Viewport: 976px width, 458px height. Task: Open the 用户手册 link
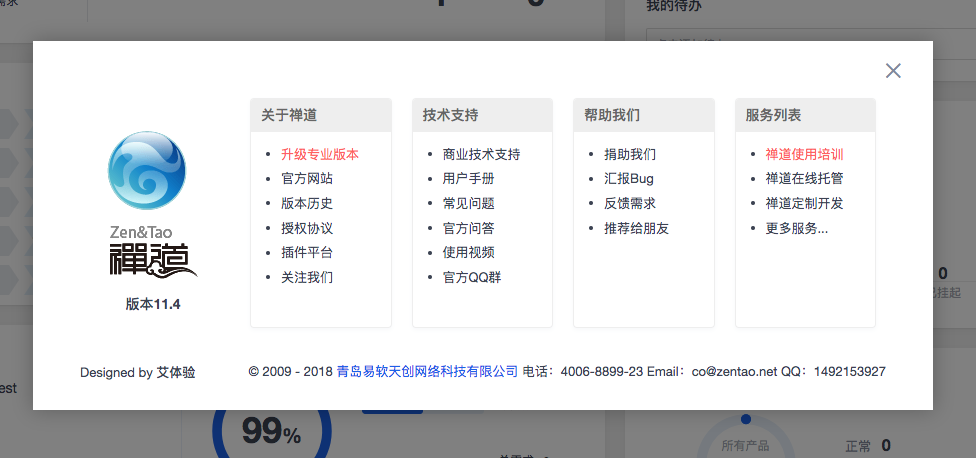[468, 179]
